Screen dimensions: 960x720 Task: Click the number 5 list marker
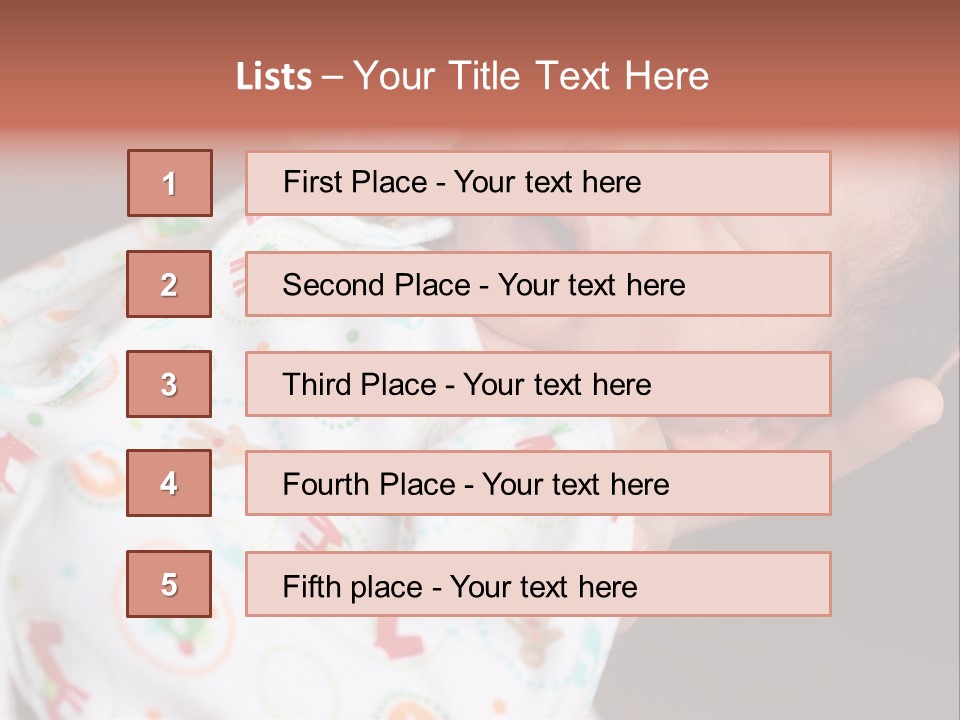169,584
